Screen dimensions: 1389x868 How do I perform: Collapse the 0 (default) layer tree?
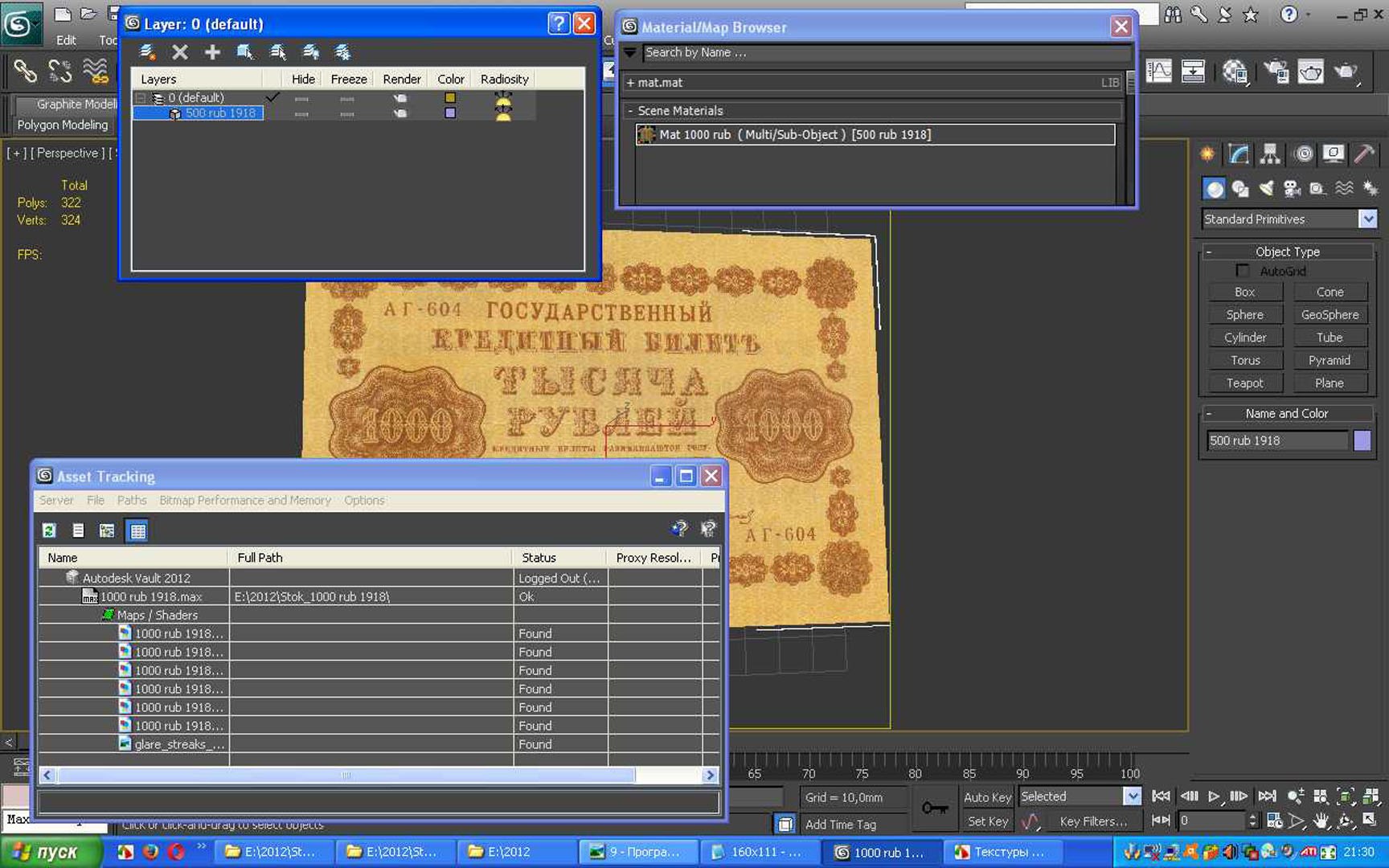[x=141, y=98]
